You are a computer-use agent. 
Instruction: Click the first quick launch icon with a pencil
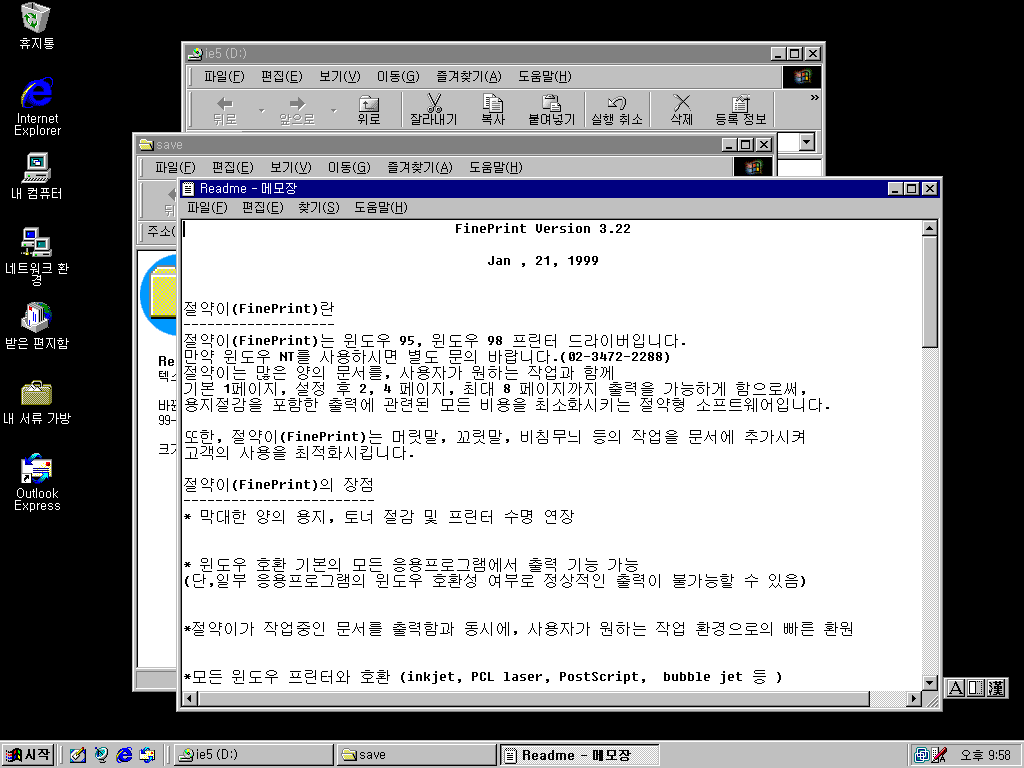point(78,755)
